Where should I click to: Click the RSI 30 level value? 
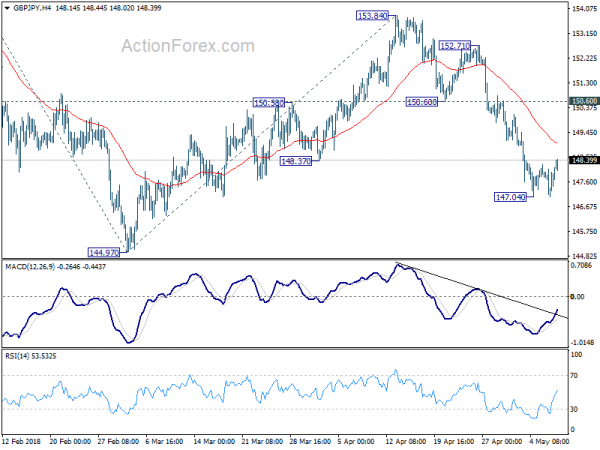point(574,409)
